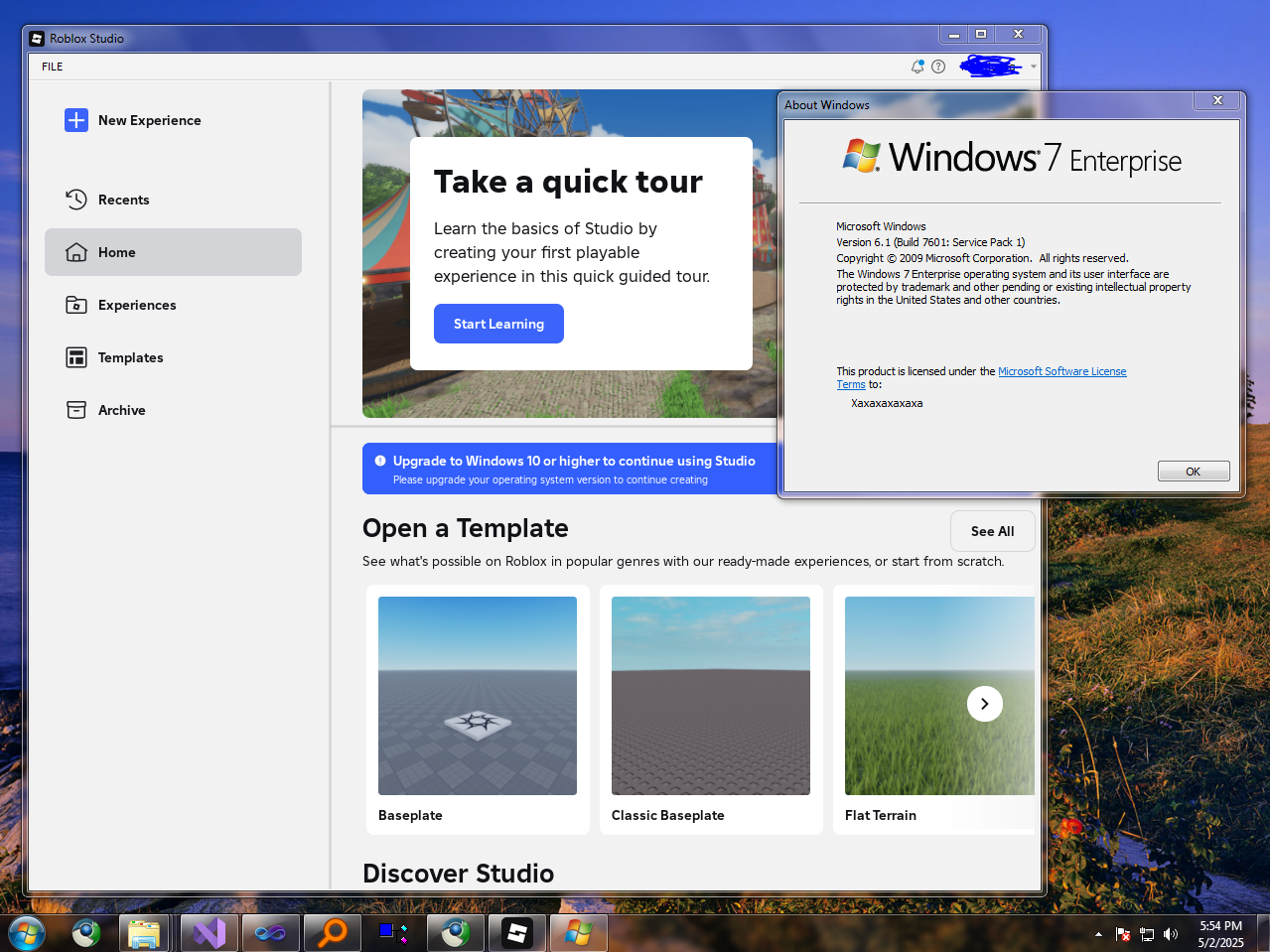Click the Windows 7 logo flag in dialog
This screenshot has width=1270, height=952.
coord(862,156)
